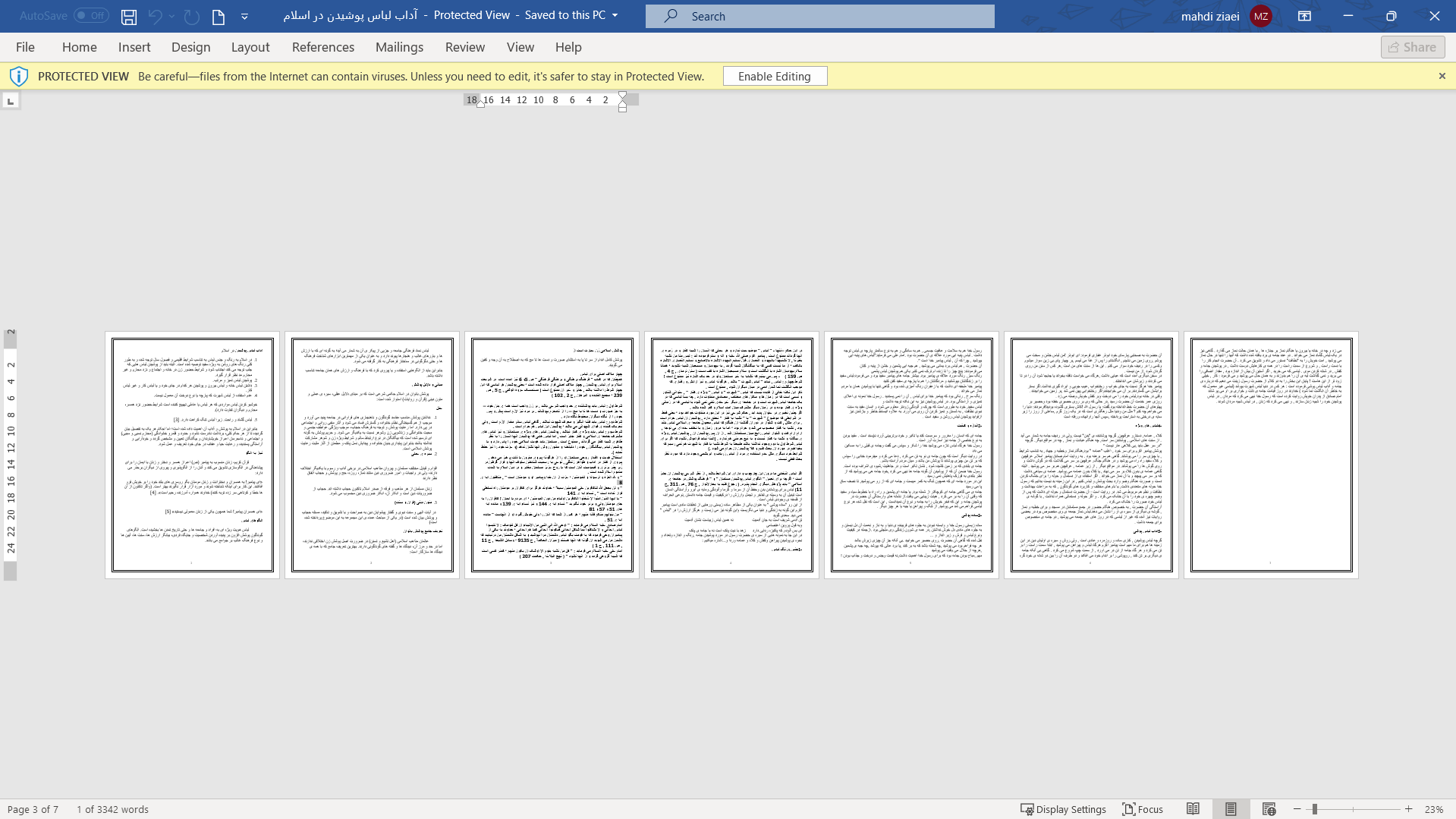Click the New blank document icon
This screenshot has height=819, width=1456.
[x=219, y=16]
